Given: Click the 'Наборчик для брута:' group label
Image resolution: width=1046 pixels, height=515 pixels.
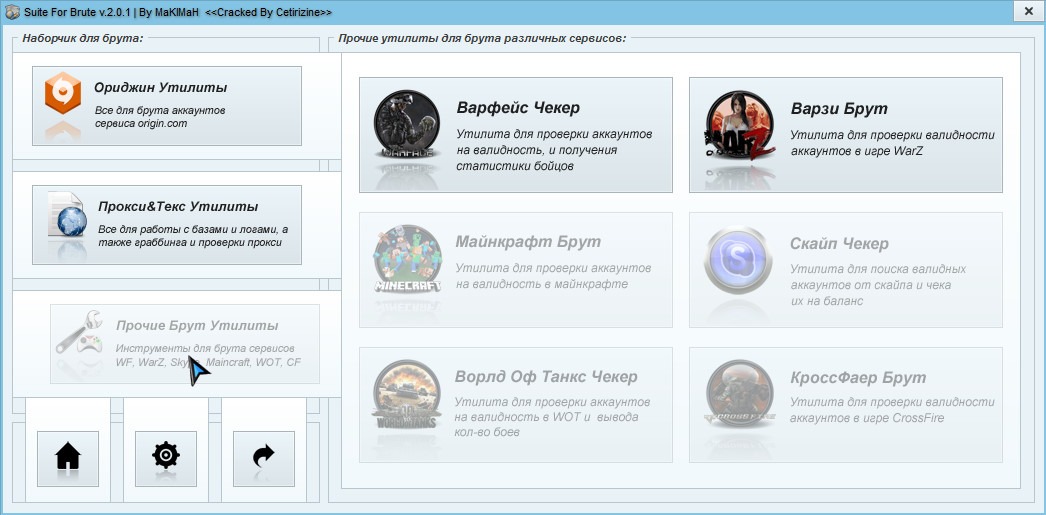Looking at the screenshot, I should pos(83,38).
